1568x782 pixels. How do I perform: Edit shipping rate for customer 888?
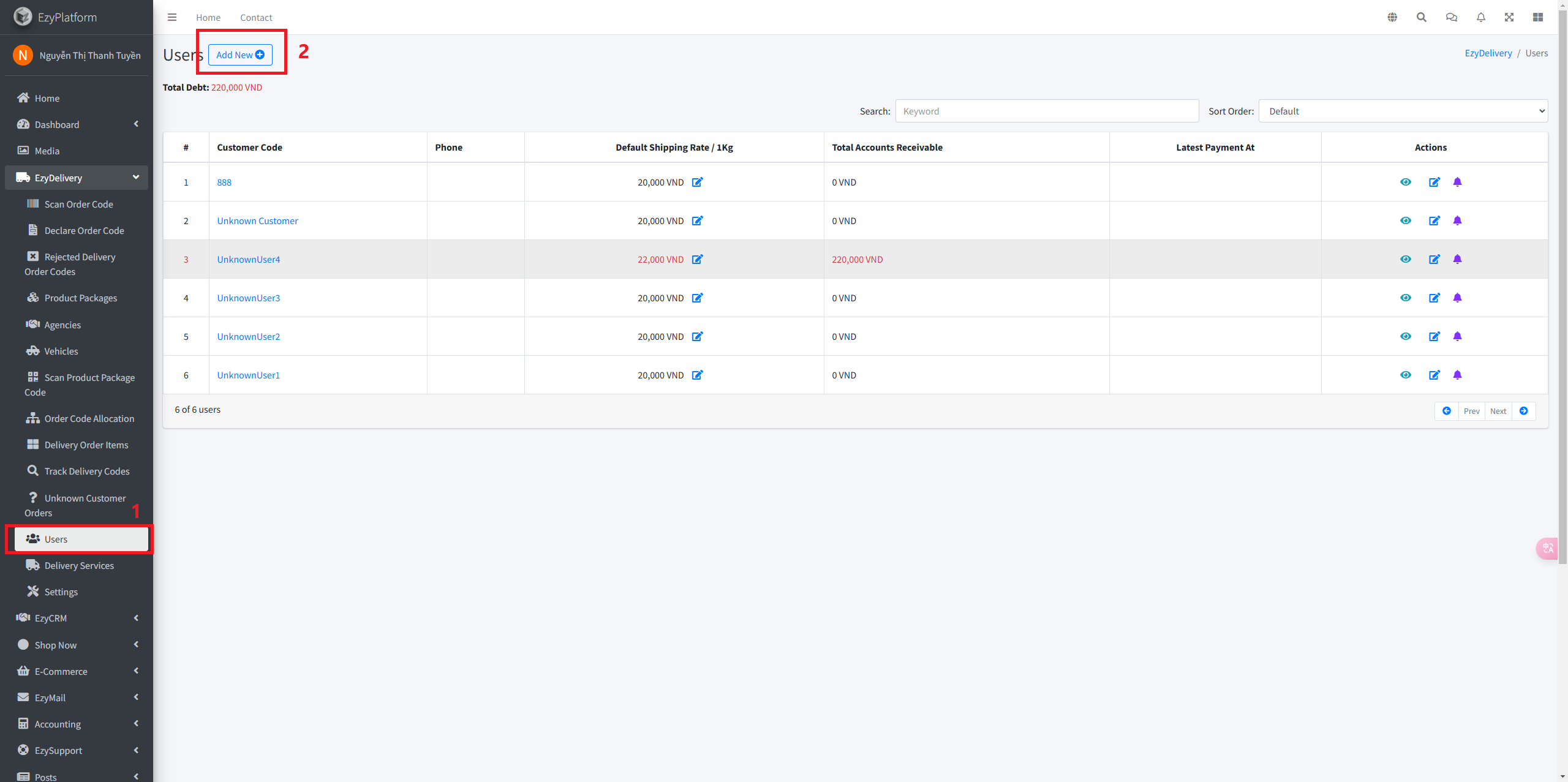698,182
